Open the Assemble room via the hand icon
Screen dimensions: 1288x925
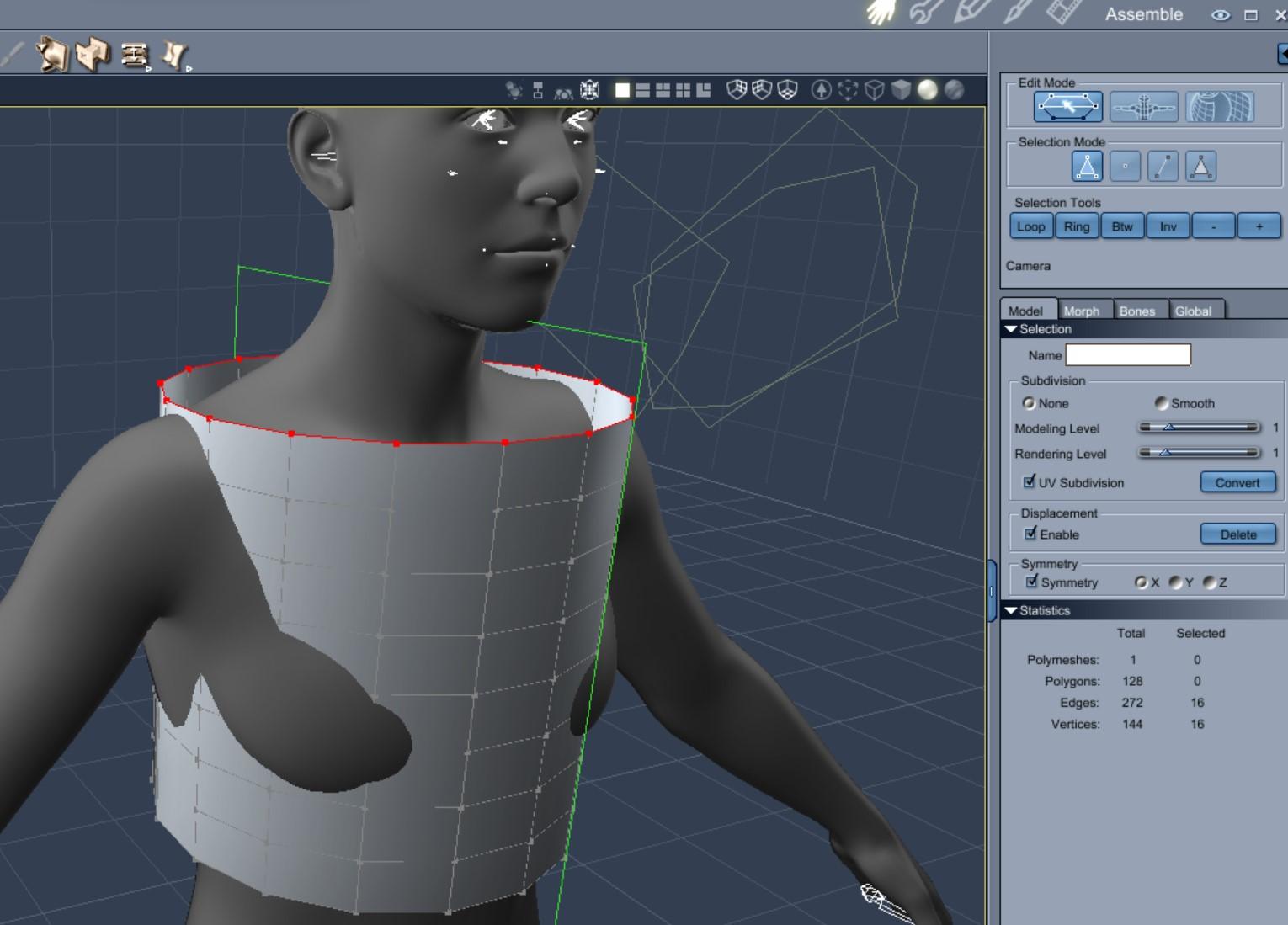click(881, 12)
